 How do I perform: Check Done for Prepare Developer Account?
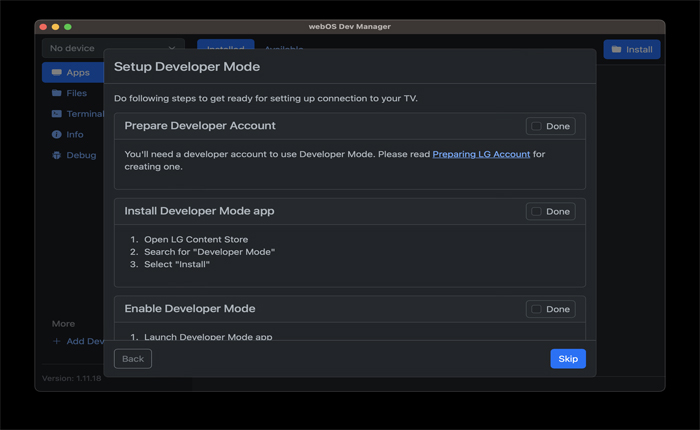[x=537, y=126]
